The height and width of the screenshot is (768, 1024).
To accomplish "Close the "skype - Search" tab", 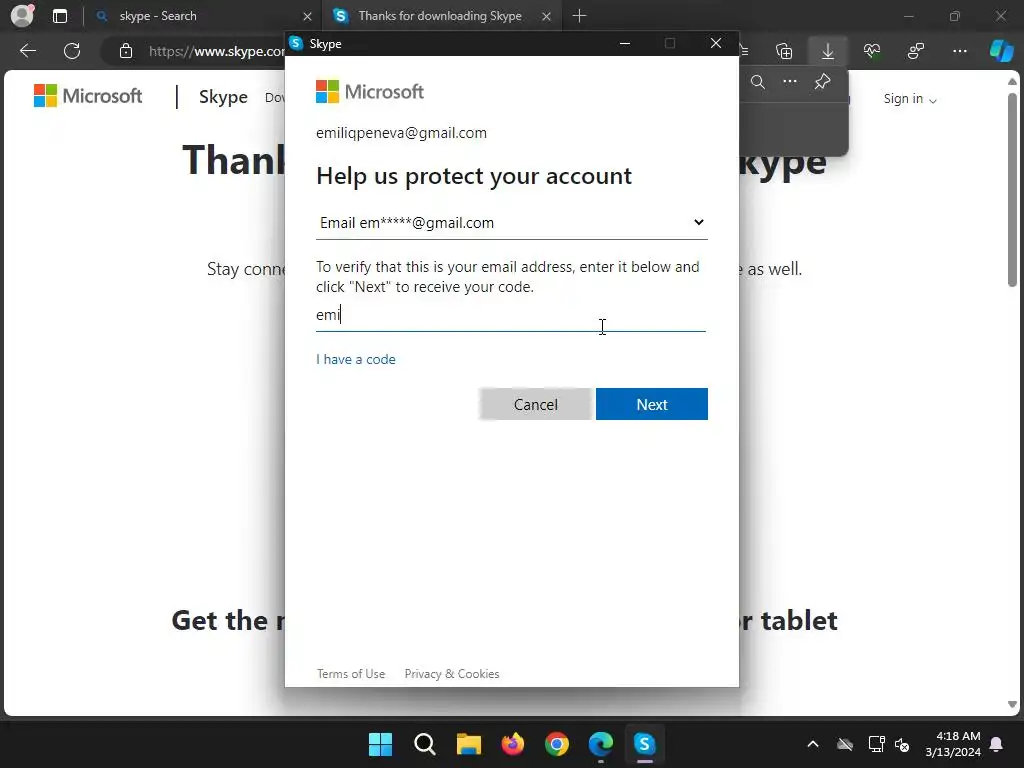I will [307, 16].
